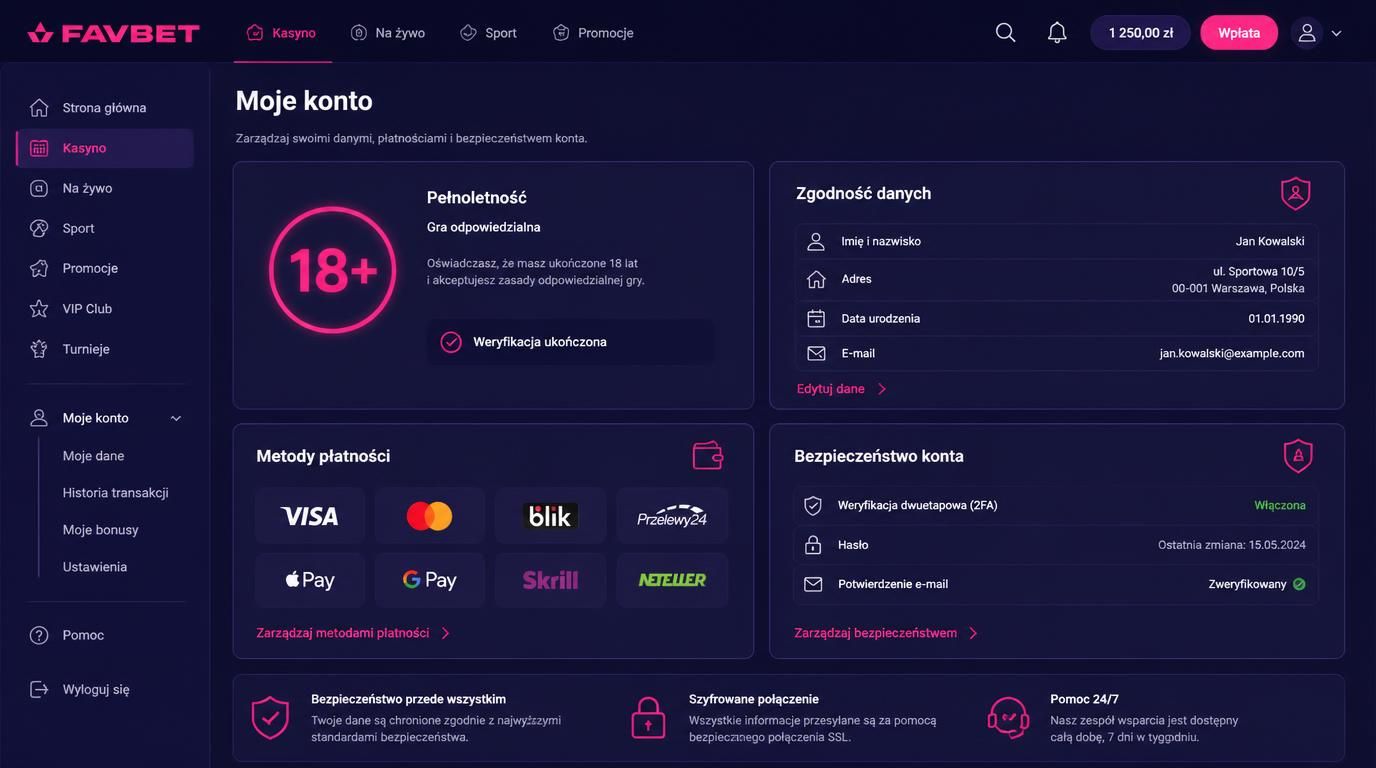This screenshot has width=1376, height=768.
Task: Click the wallet icon in Metody płatności
Action: [x=708, y=455]
